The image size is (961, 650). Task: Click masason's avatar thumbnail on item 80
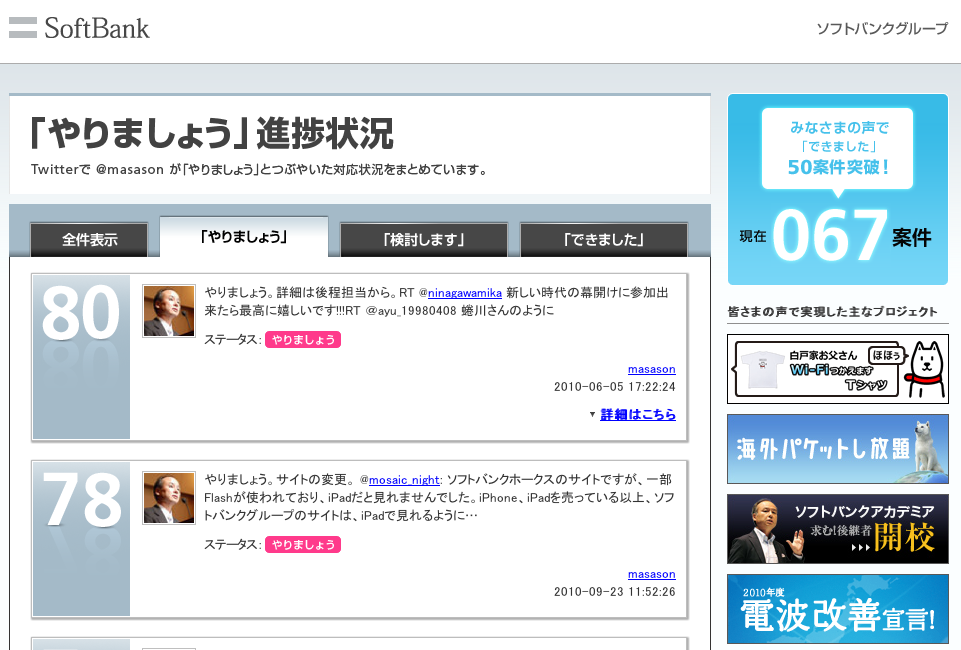pyautogui.click(x=168, y=309)
